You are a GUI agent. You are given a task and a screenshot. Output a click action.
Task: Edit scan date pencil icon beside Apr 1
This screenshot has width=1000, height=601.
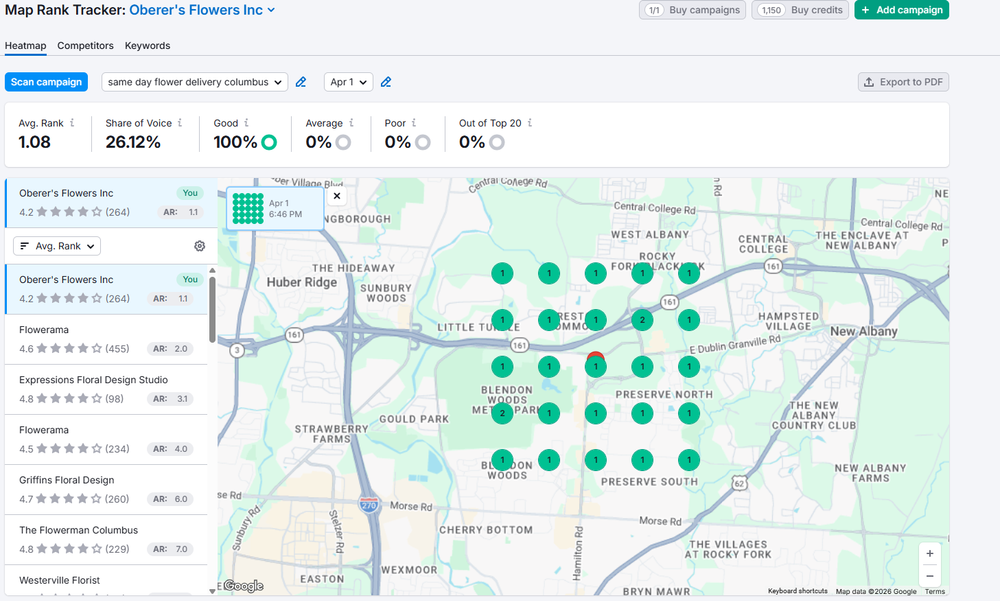386,82
